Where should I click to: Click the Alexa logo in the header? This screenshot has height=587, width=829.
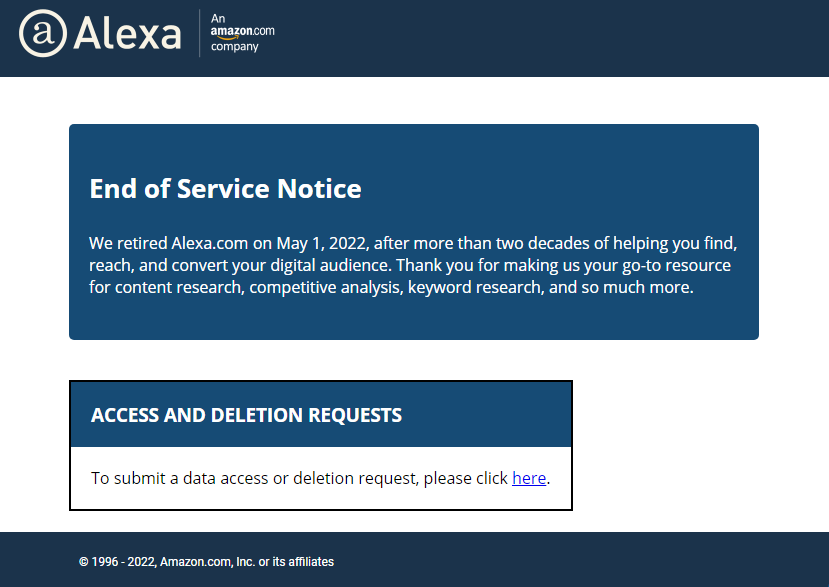100,33
